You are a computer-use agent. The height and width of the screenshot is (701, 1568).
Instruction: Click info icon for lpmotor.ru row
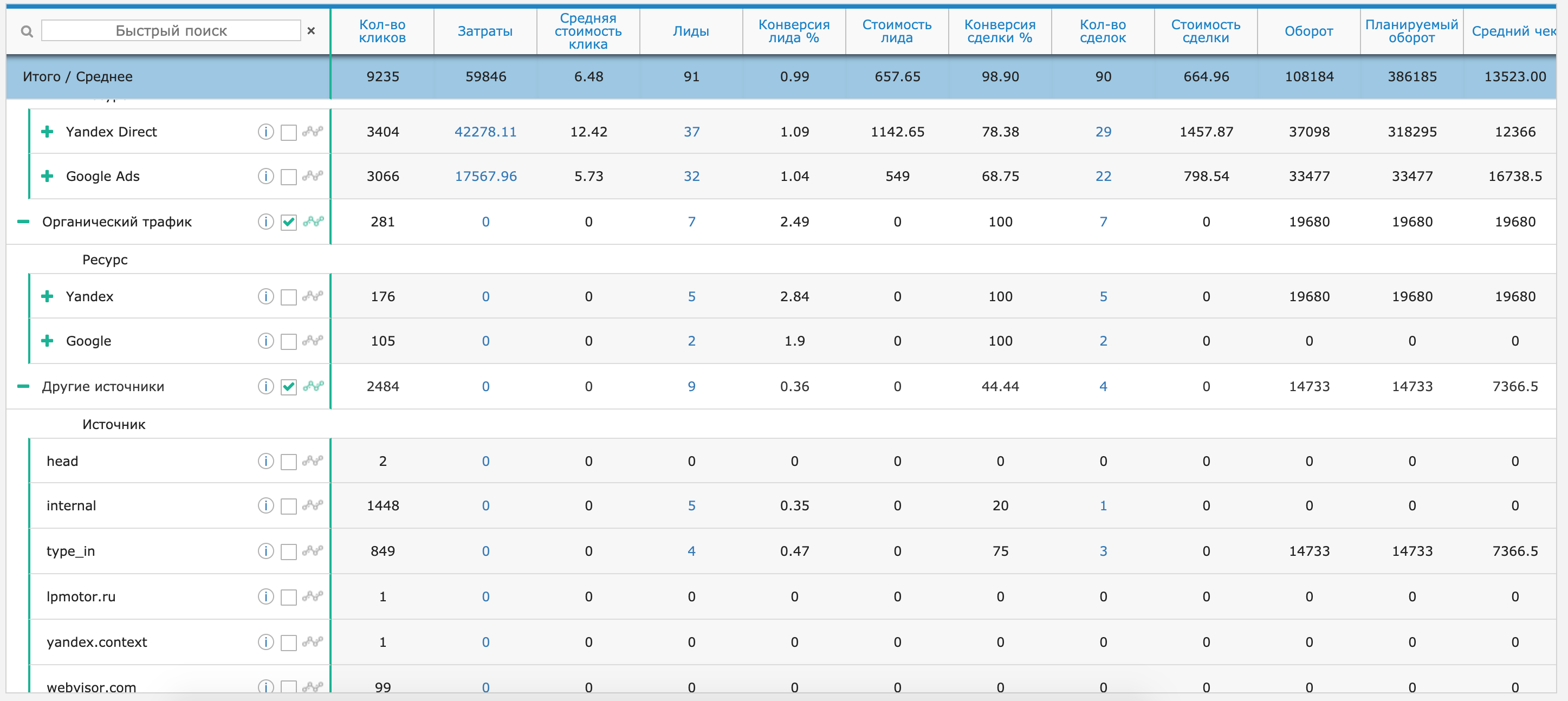(265, 596)
